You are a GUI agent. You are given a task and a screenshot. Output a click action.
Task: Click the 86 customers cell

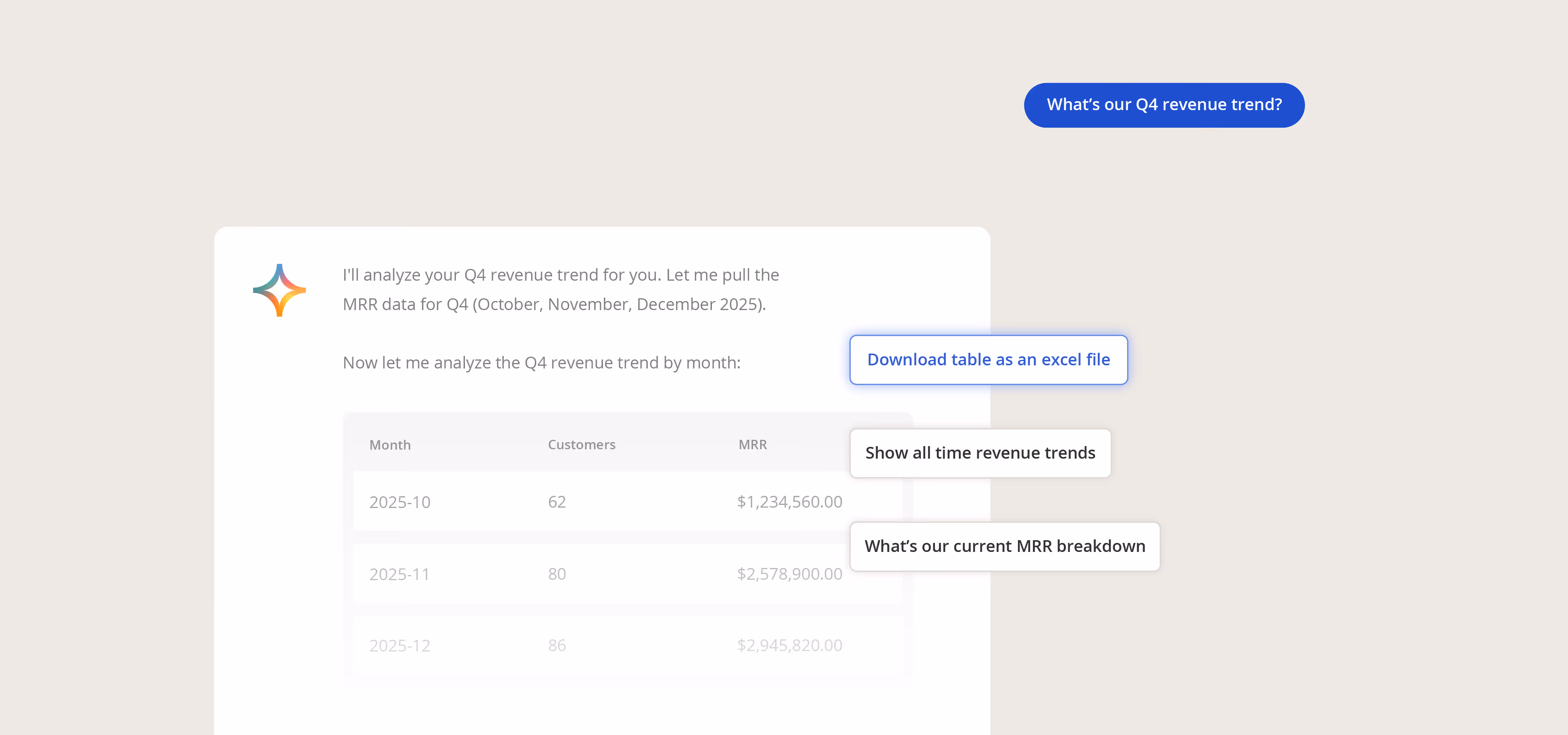click(x=556, y=646)
